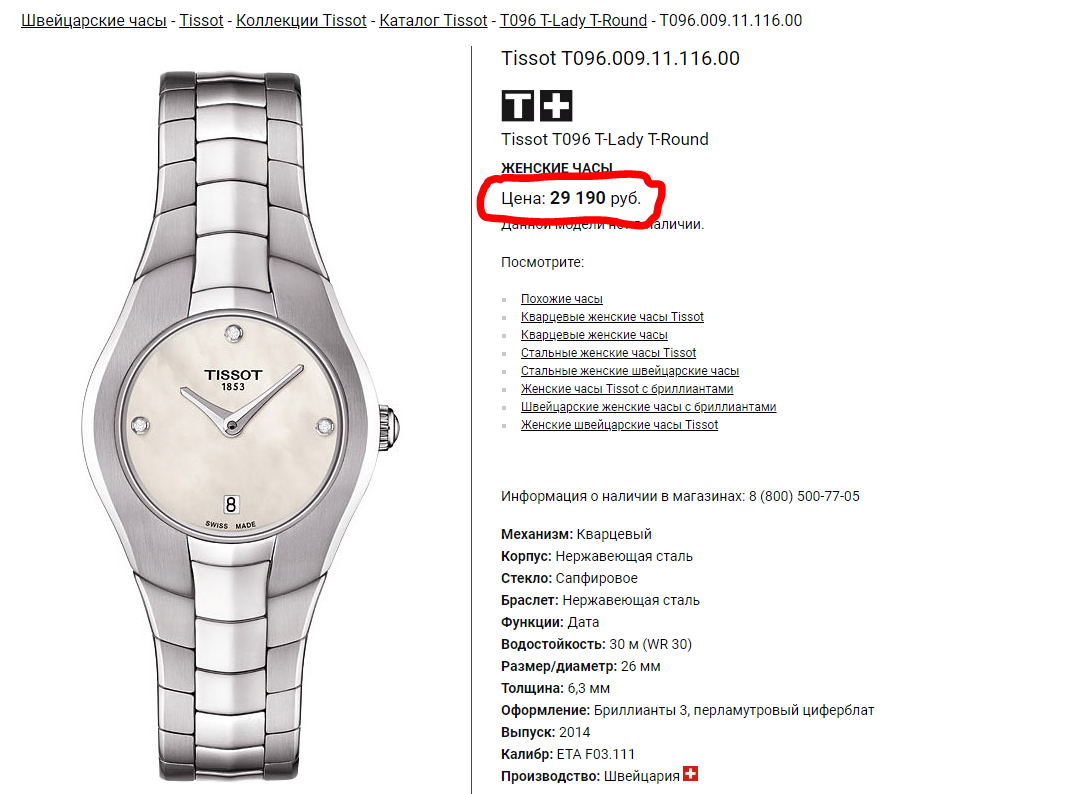Click the price 29 190 руб. text
This screenshot has height=794, width=1092.
coord(595,198)
